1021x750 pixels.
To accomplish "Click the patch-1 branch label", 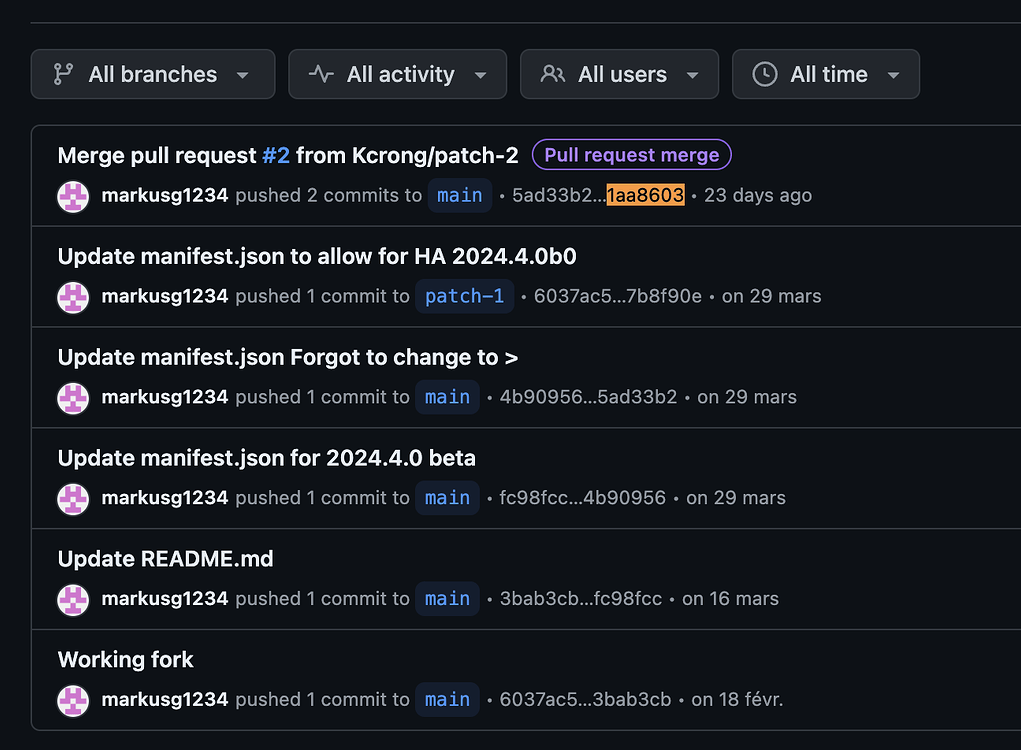I will point(464,296).
